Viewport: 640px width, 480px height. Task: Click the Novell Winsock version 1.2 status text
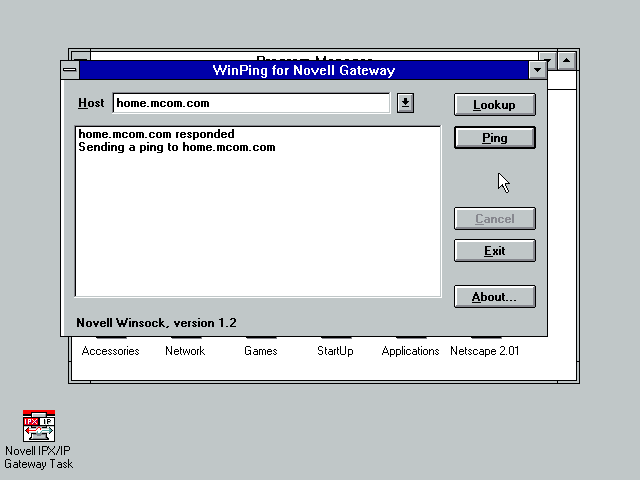(156, 323)
